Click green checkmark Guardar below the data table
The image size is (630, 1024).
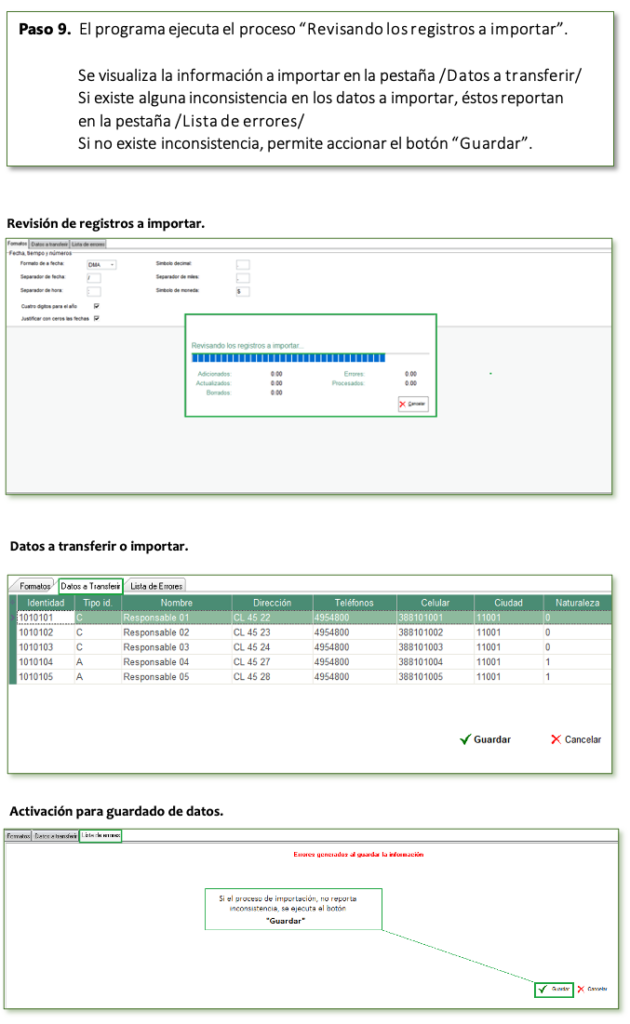click(x=485, y=740)
